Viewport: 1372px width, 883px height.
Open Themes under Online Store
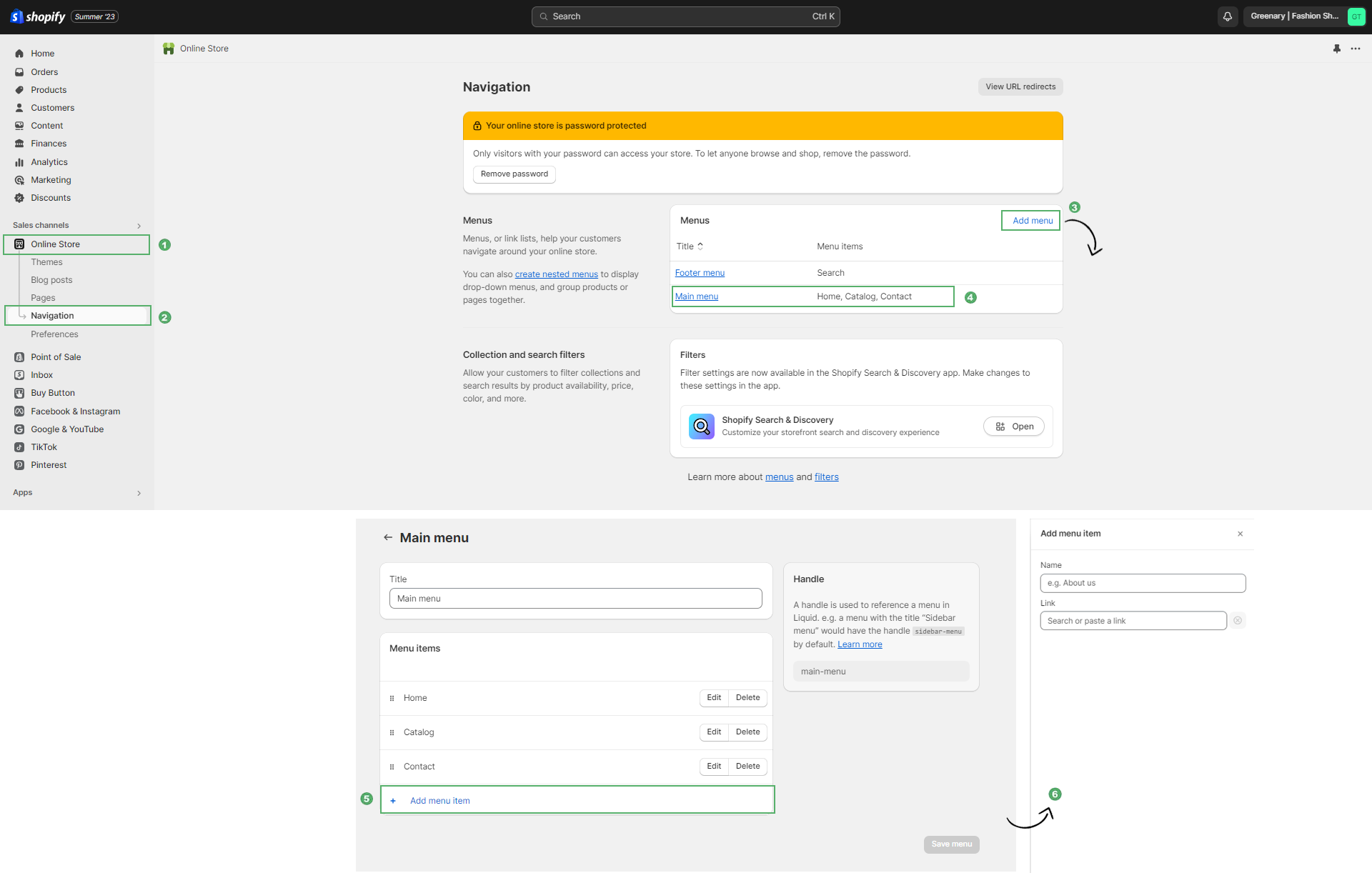point(46,262)
